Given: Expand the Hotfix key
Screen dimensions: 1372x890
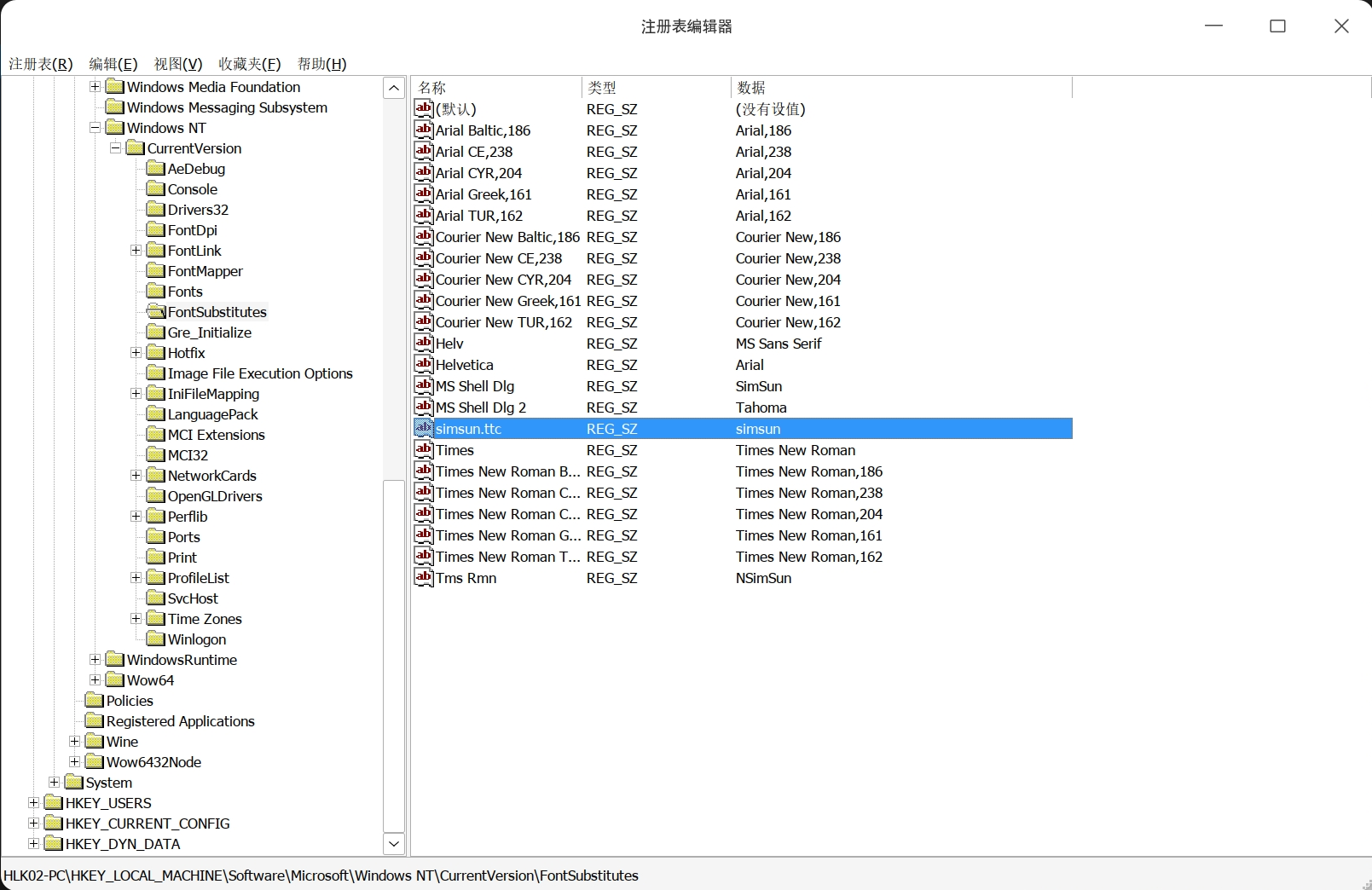Looking at the screenshot, I should point(136,353).
